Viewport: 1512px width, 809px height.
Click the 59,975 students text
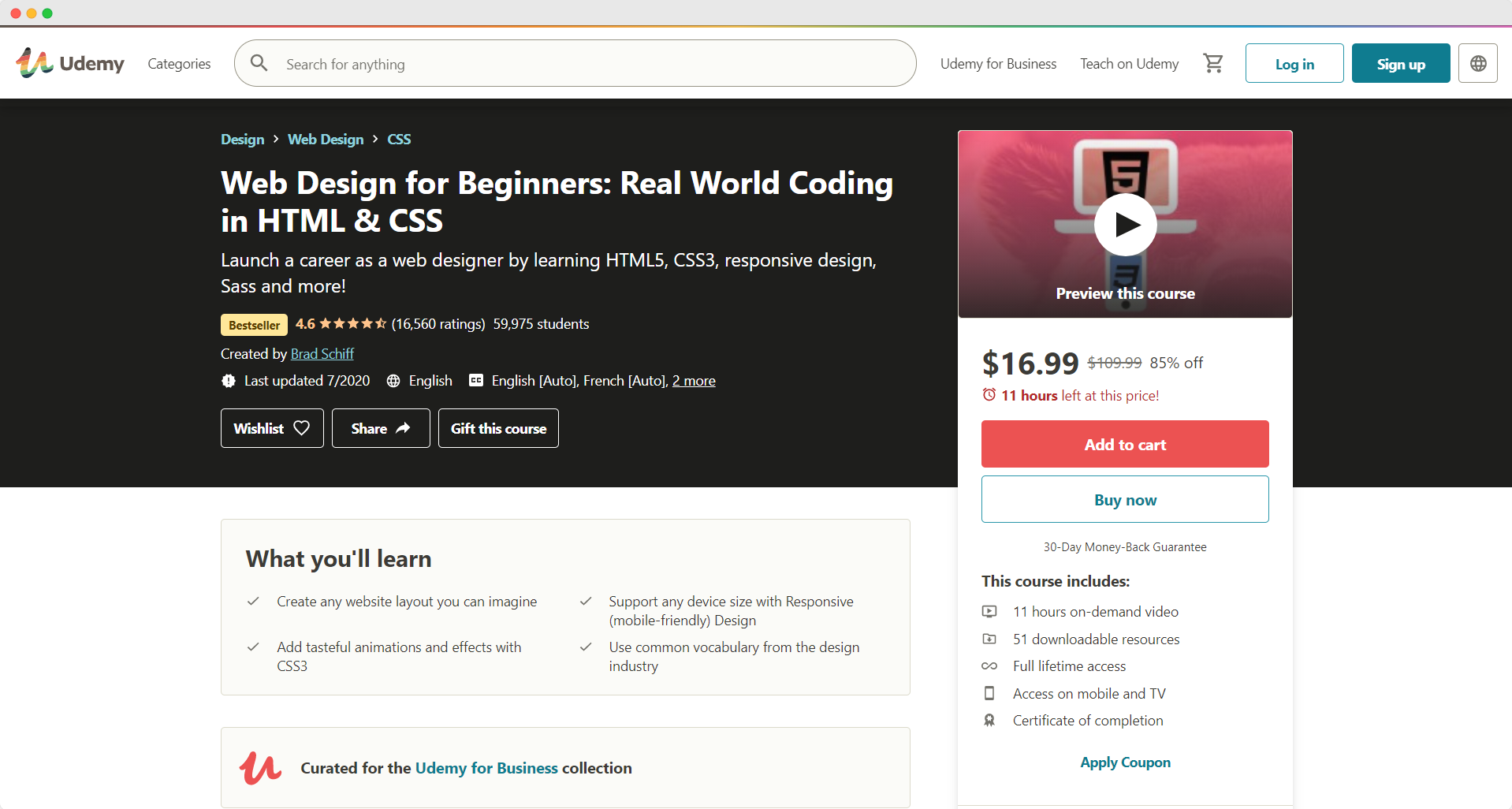[x=541, y=324]
